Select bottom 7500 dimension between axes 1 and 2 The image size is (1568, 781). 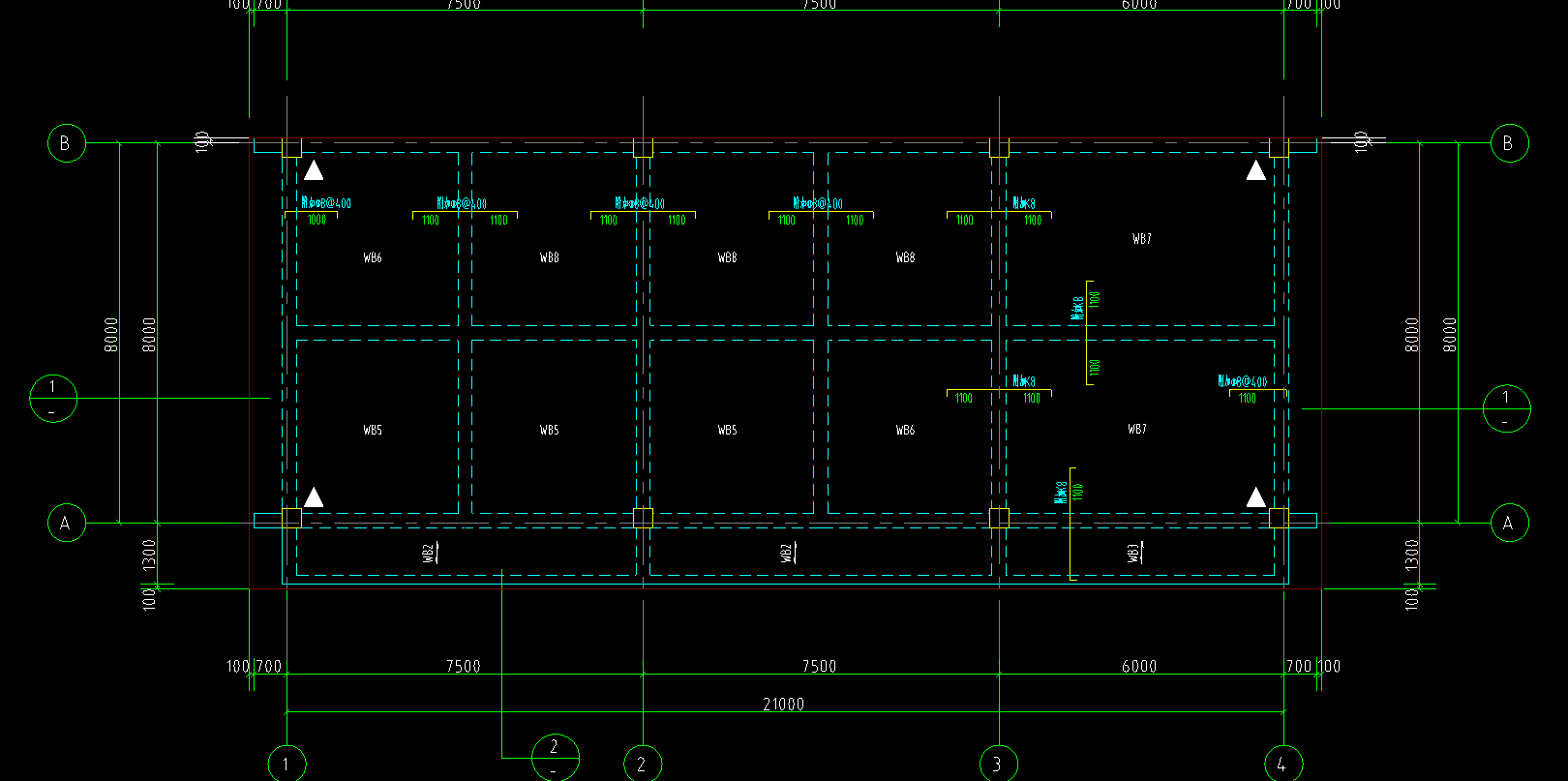464,666
